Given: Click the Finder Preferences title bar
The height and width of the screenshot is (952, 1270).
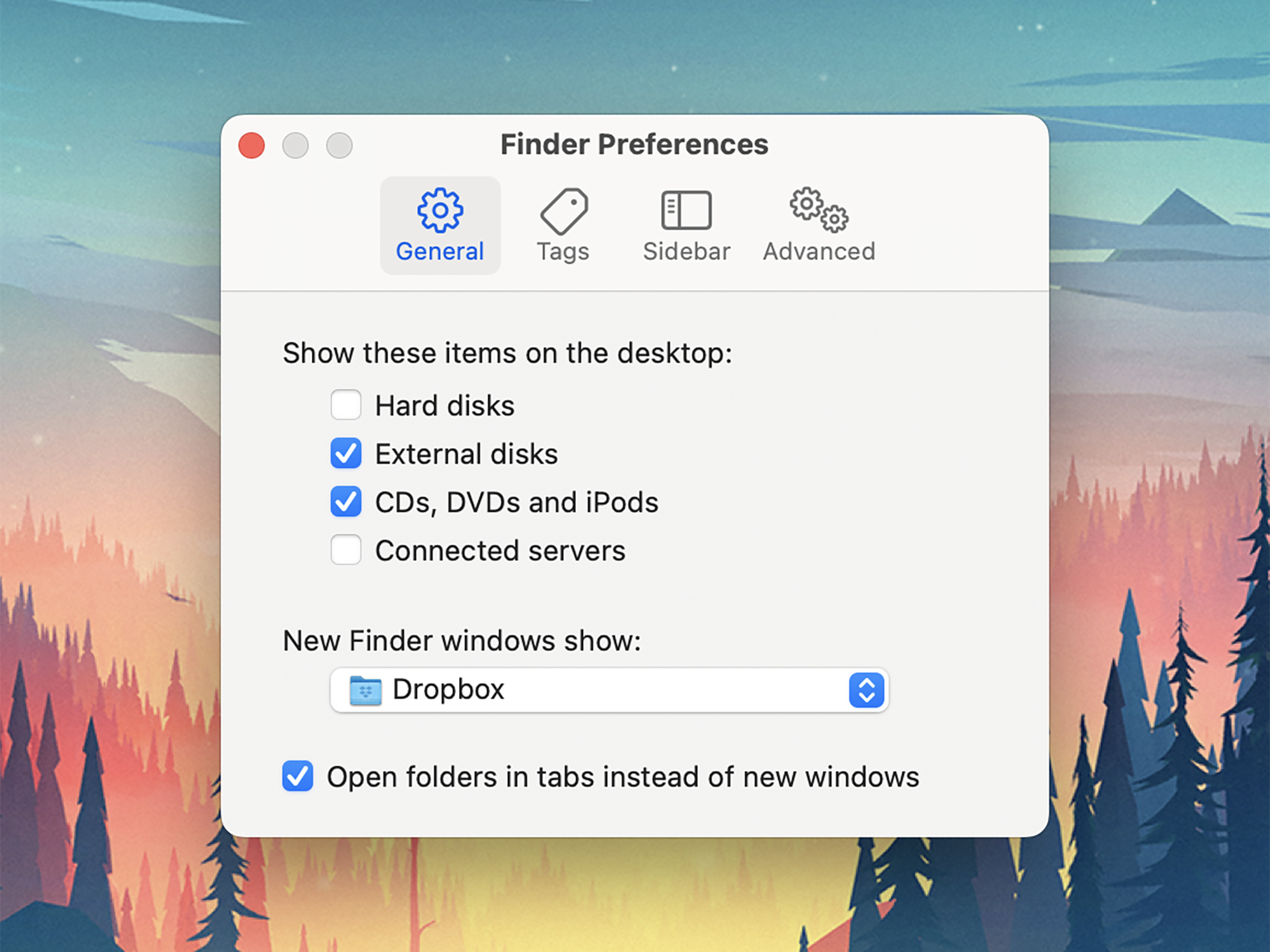Looking at the screenshot, I should coord(634,144).
